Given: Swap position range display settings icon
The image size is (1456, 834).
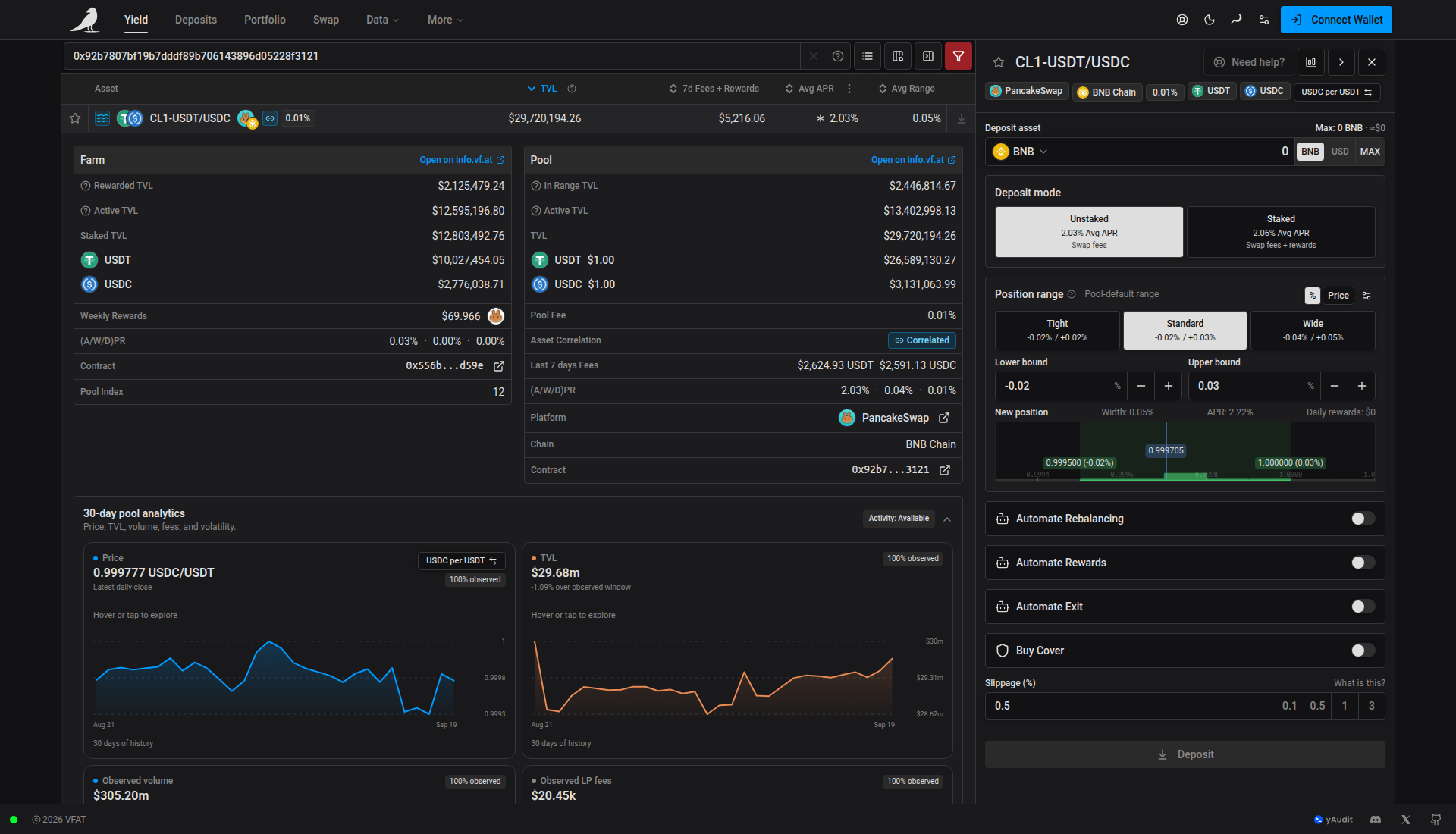Looking at the screenshot, I should (1367, 296).
